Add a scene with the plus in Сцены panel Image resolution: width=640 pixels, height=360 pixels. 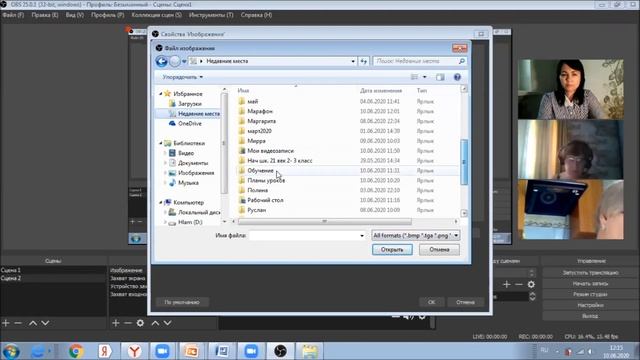6,323
